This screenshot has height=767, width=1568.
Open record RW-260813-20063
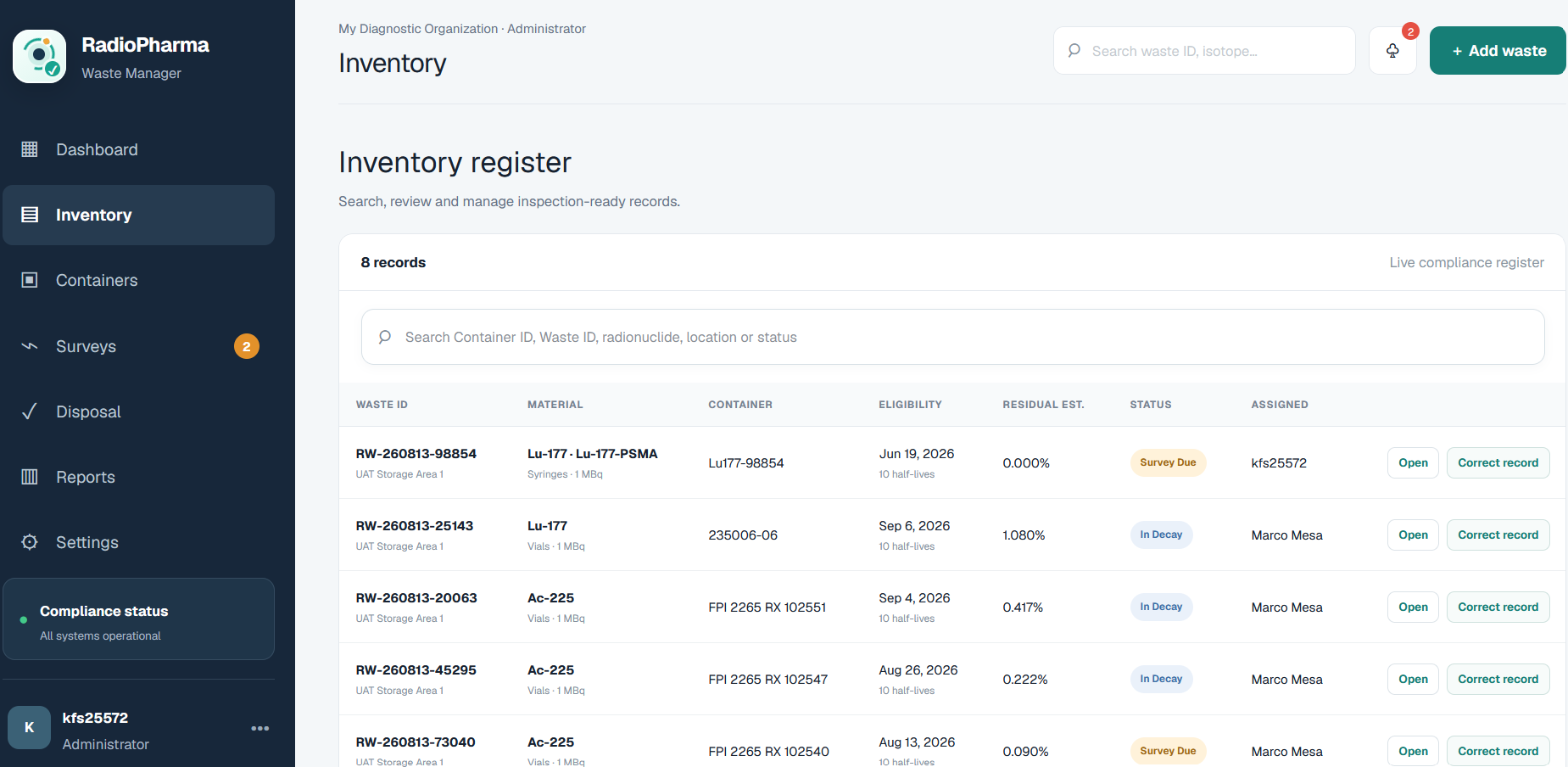coord(1413,607)
